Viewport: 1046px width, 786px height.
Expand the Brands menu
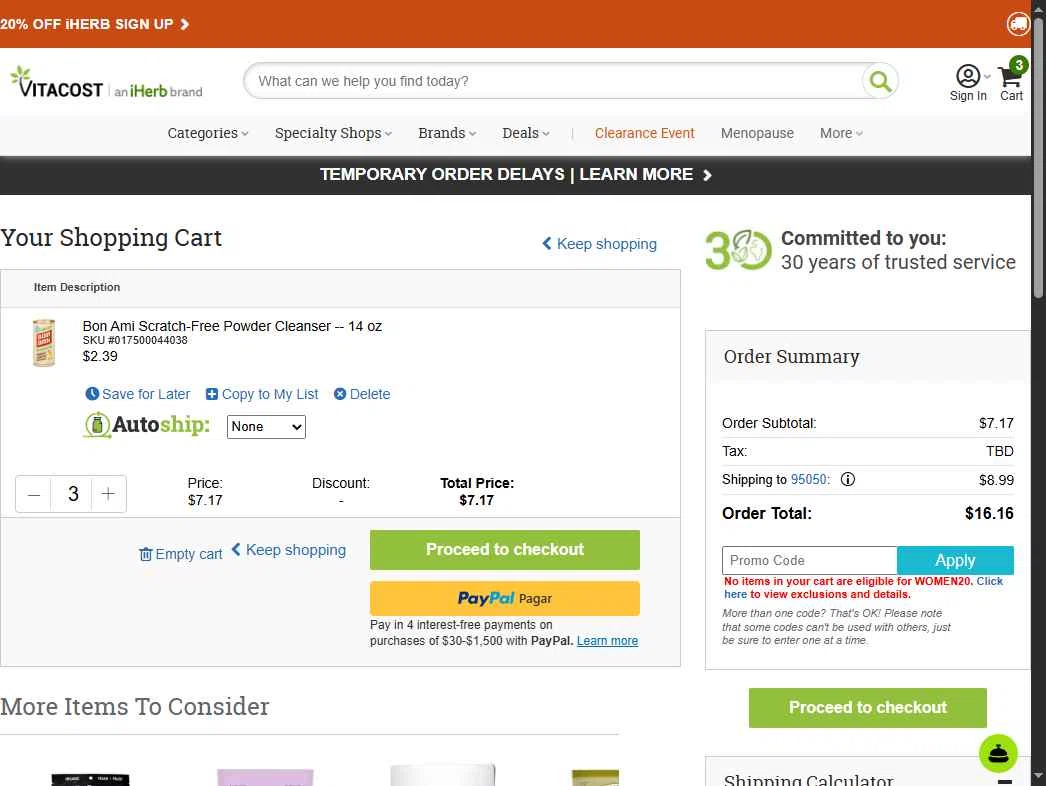point(447,133)
